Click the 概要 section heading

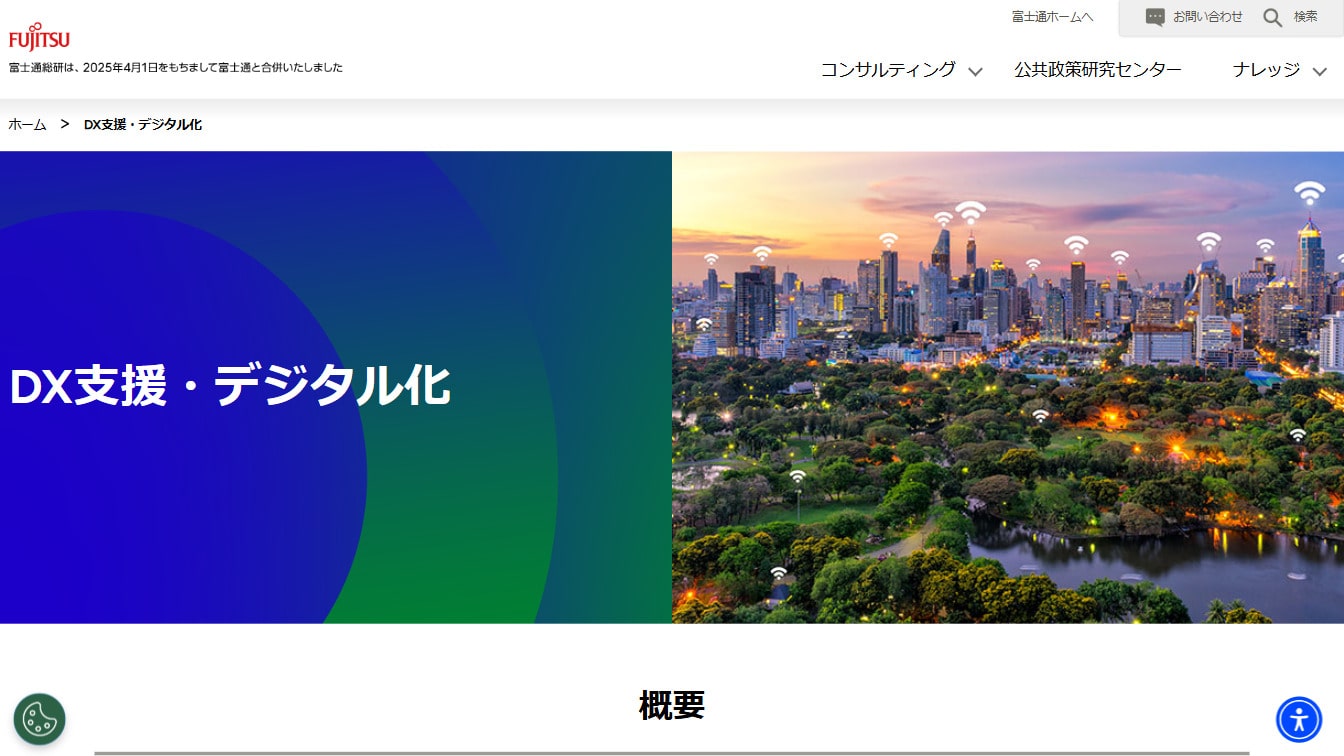coord(671,705)
